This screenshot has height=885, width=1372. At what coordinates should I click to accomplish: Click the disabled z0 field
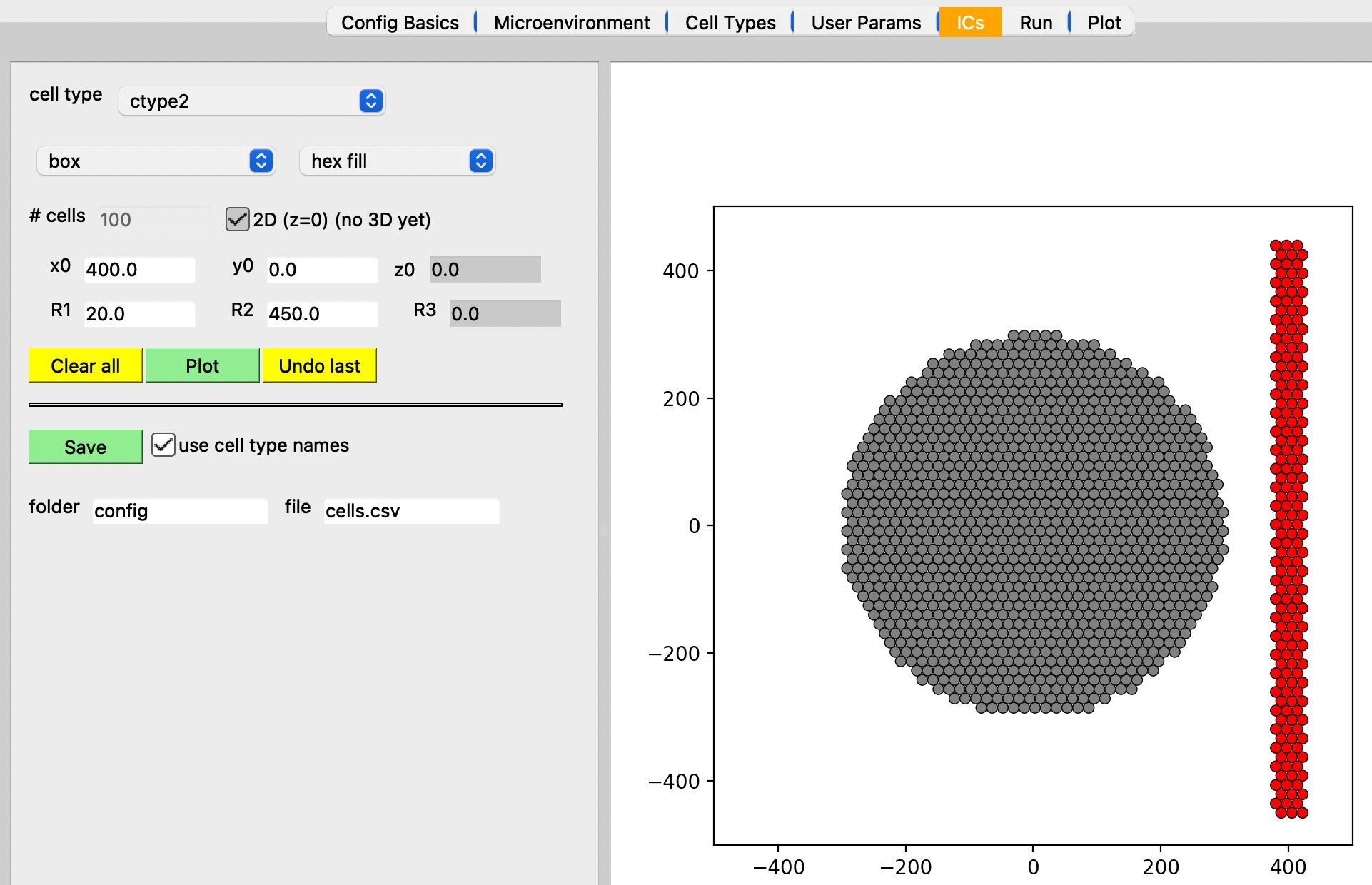pos(485,270)
